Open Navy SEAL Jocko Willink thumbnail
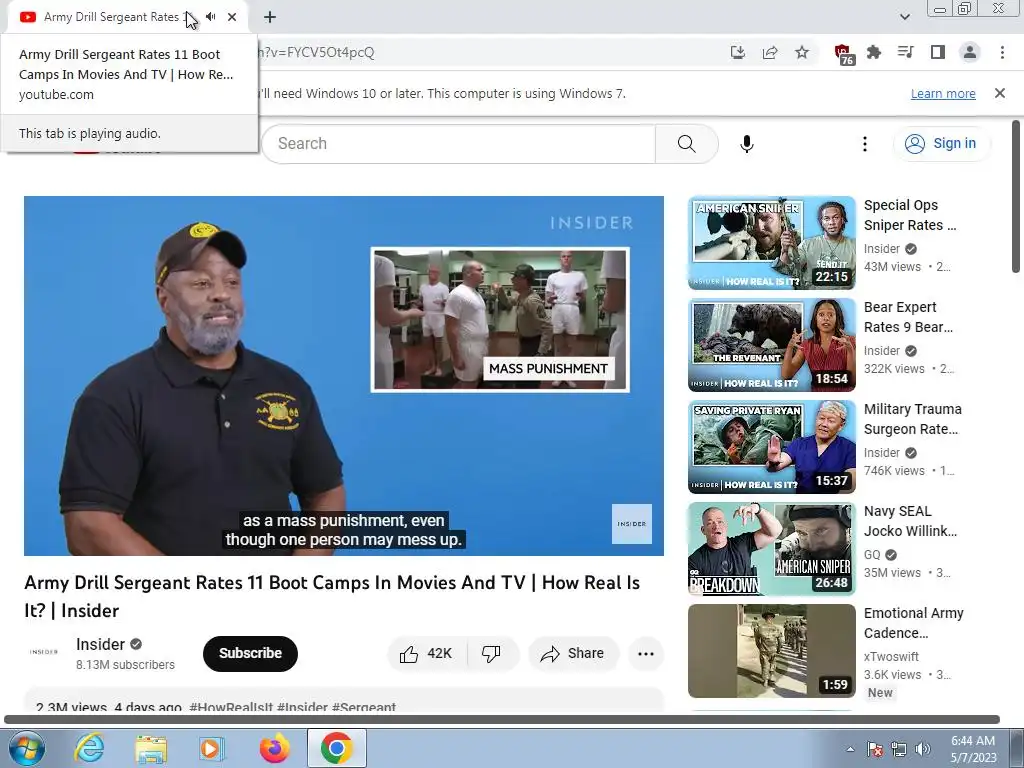 point(771,549)
